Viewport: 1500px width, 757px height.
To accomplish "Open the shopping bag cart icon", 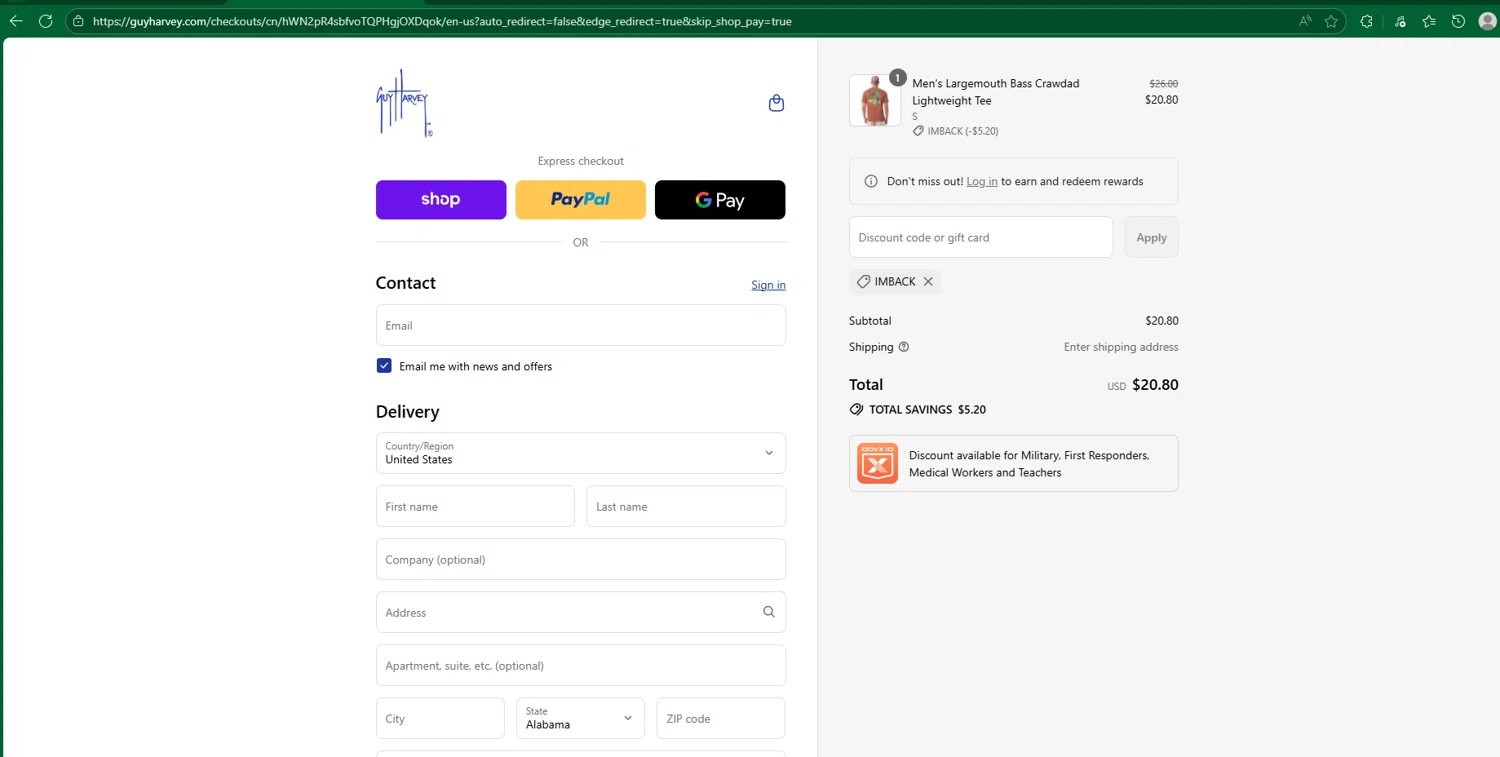I will (x=776, y=103).
